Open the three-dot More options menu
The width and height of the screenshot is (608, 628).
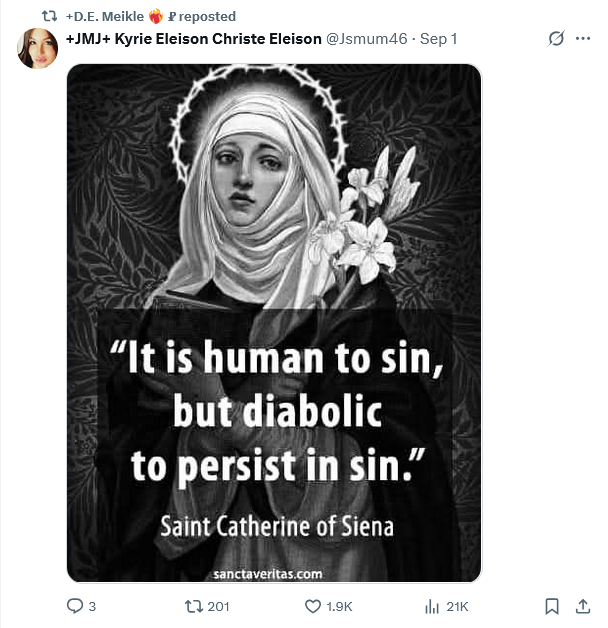pos(583,39)
